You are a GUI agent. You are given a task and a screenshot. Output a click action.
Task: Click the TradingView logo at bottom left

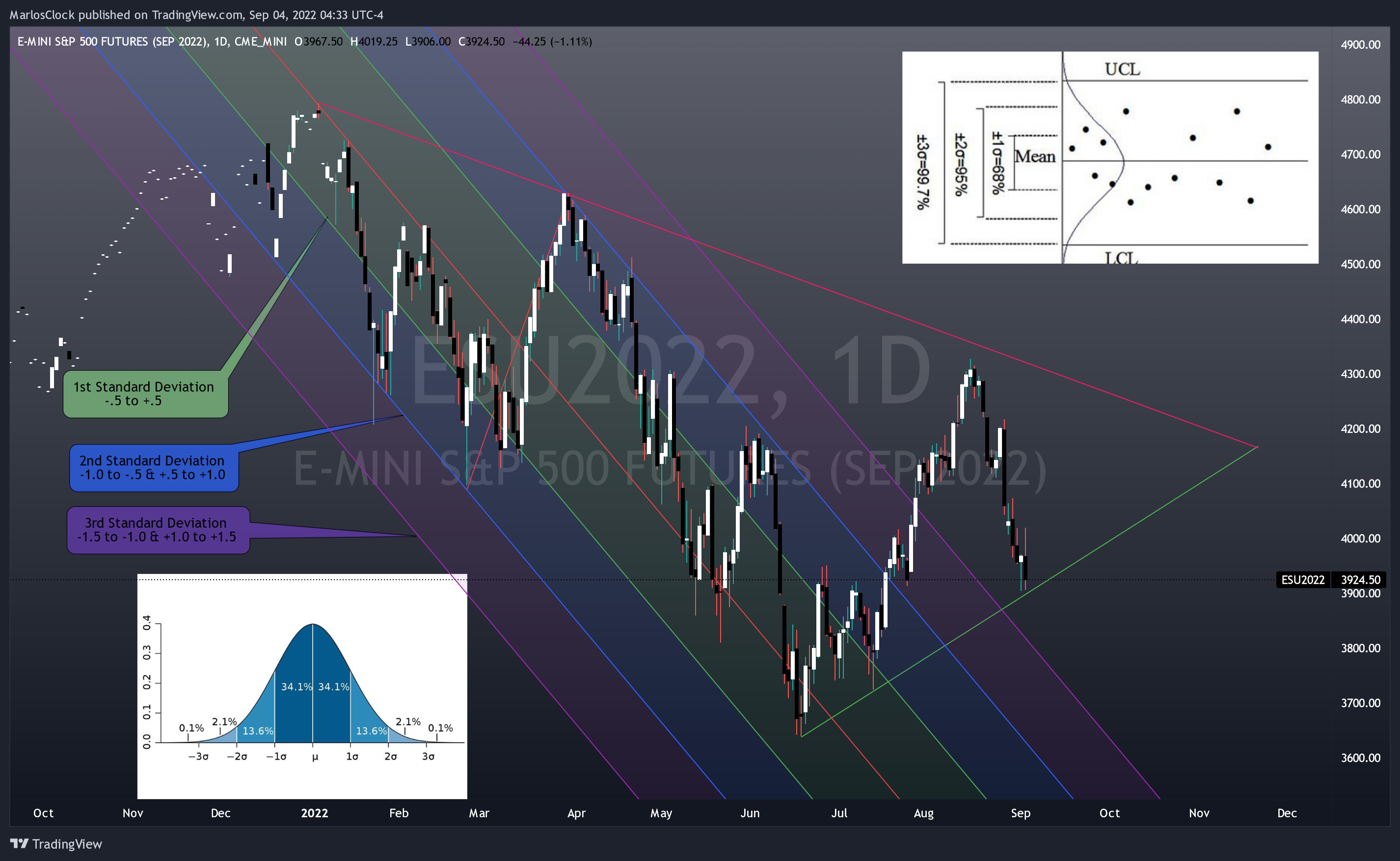point(56,844)
